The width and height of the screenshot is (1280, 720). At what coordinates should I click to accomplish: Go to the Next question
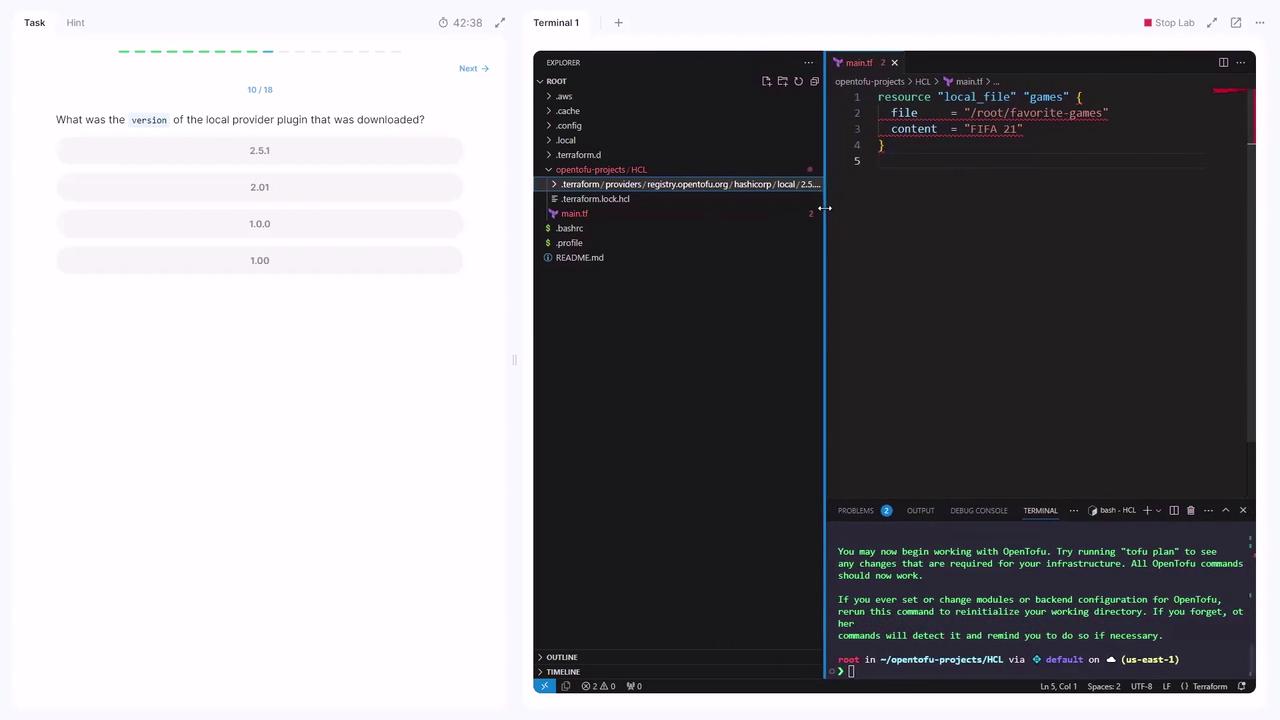click(473, 68)
